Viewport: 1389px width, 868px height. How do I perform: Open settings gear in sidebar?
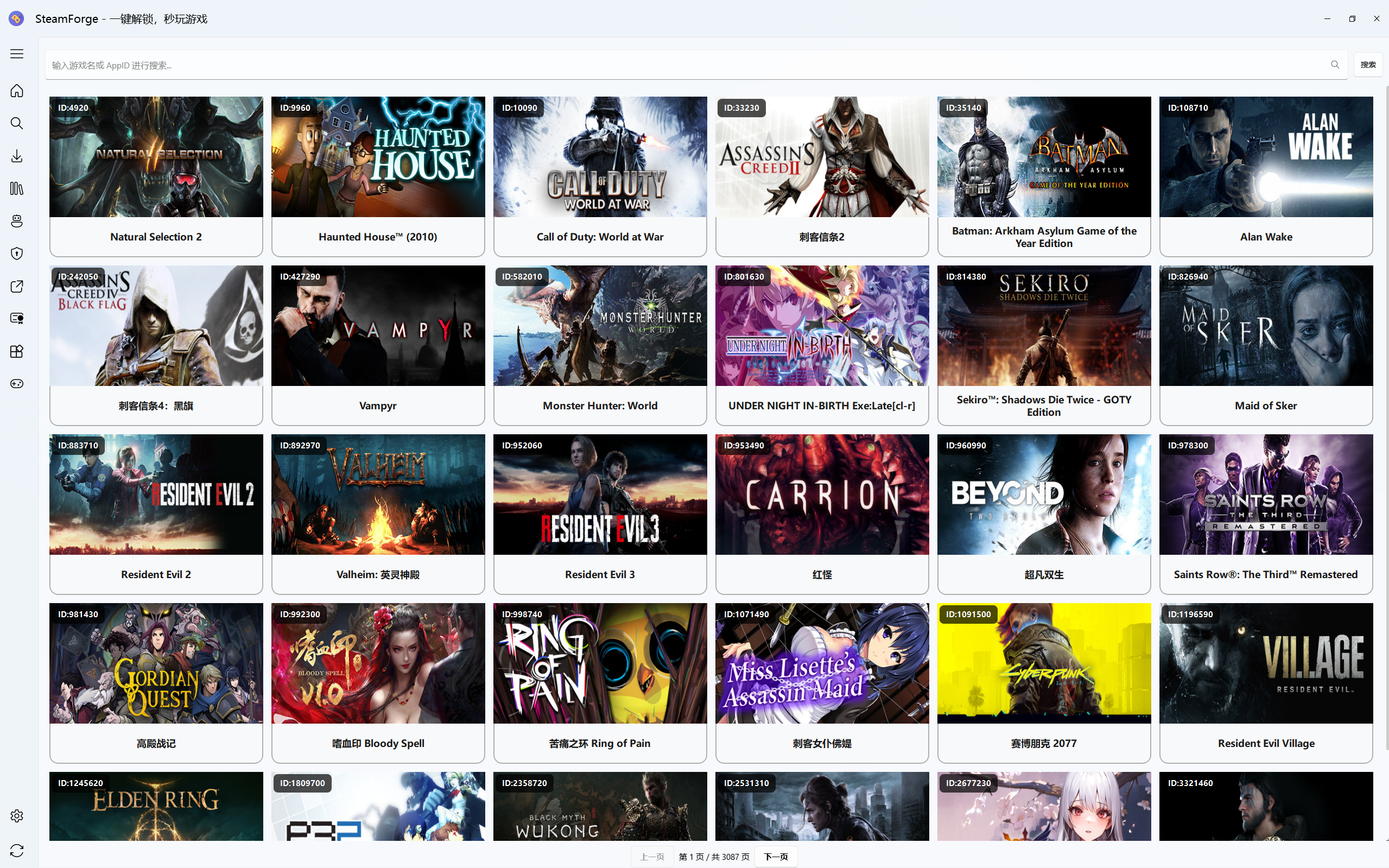coord(17,816)
